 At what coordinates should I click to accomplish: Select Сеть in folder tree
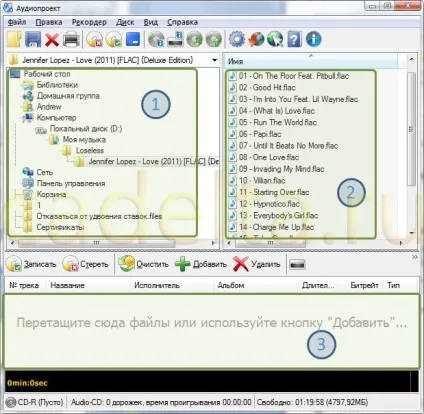45,172
